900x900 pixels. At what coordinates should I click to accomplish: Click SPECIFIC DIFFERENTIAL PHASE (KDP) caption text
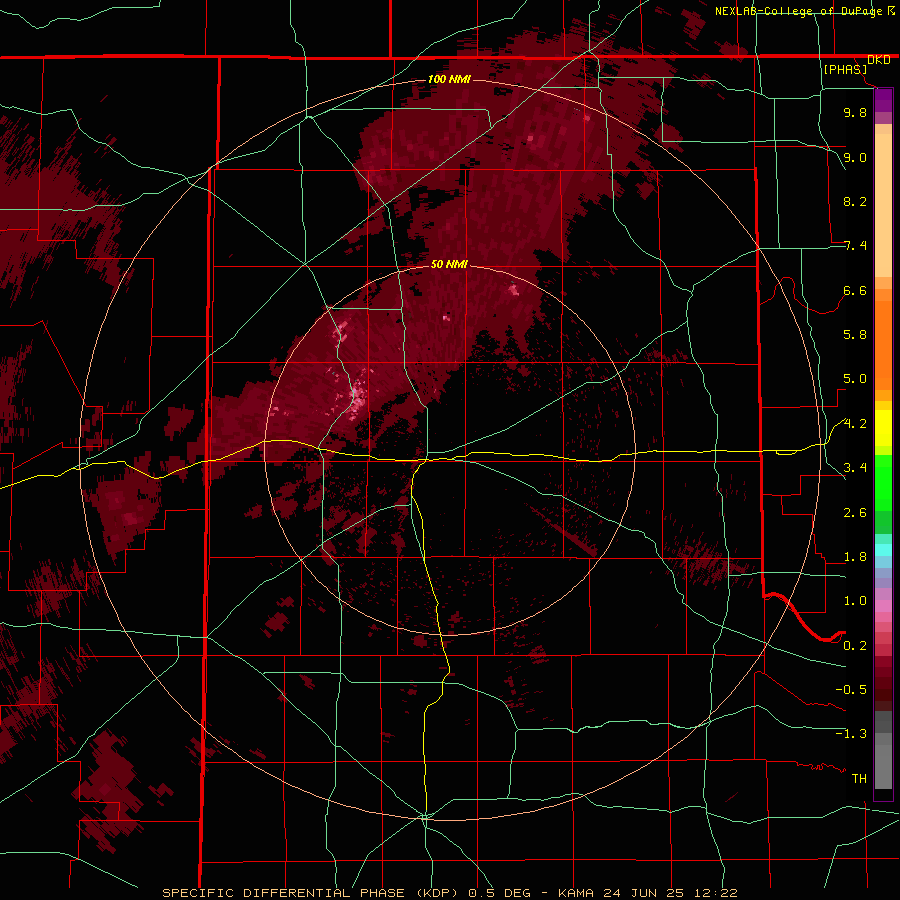coord(310,893)
